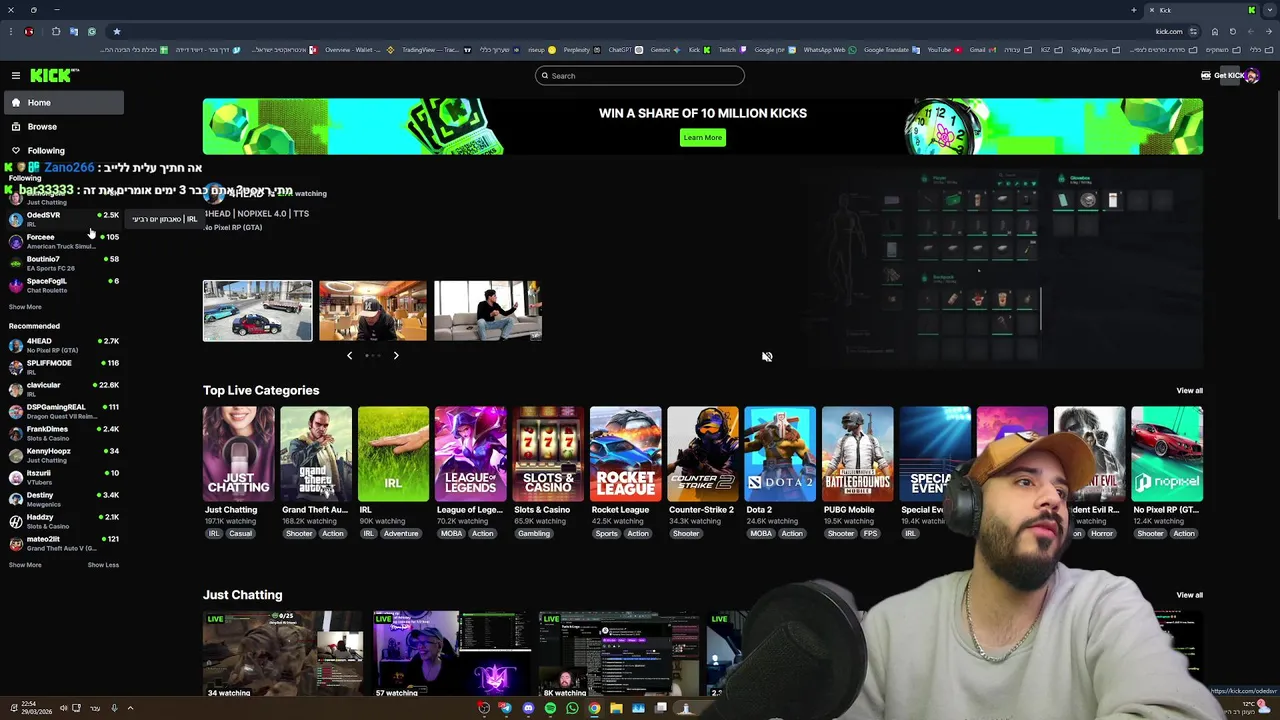Open the Rocket League category card
This screenshot has width=1280, height=720.
point(625,454)
